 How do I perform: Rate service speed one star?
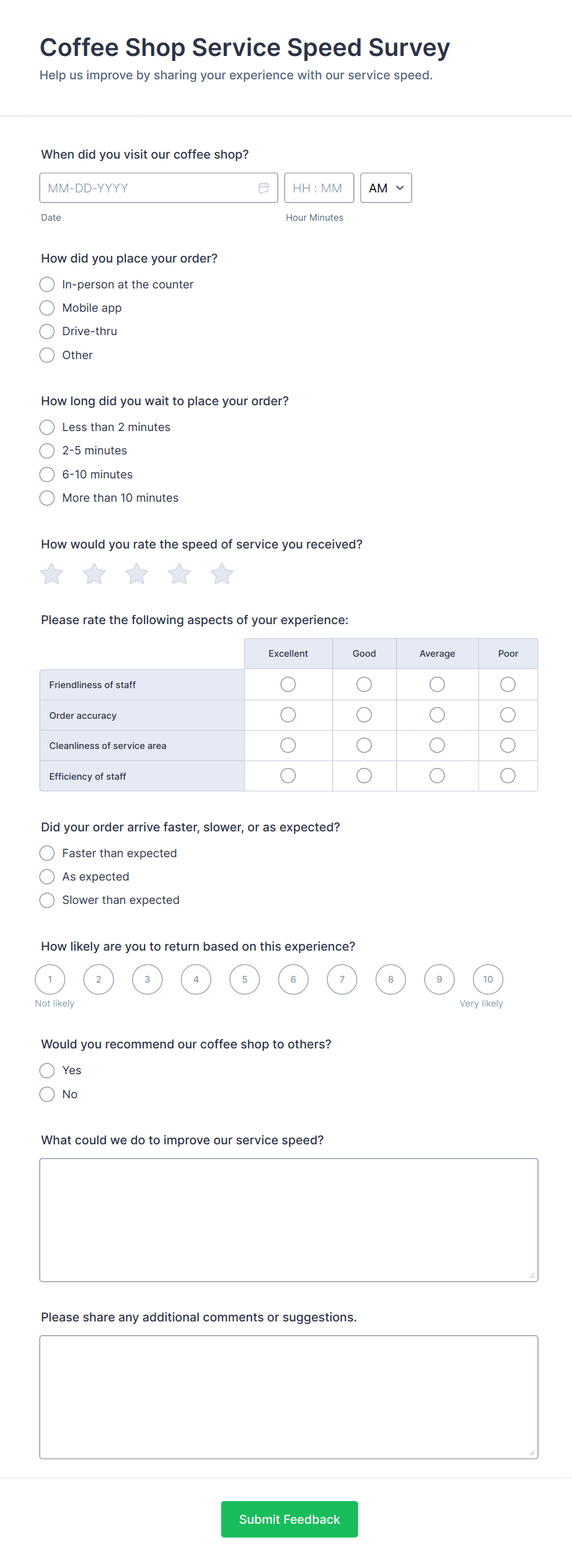coord(52,574)
